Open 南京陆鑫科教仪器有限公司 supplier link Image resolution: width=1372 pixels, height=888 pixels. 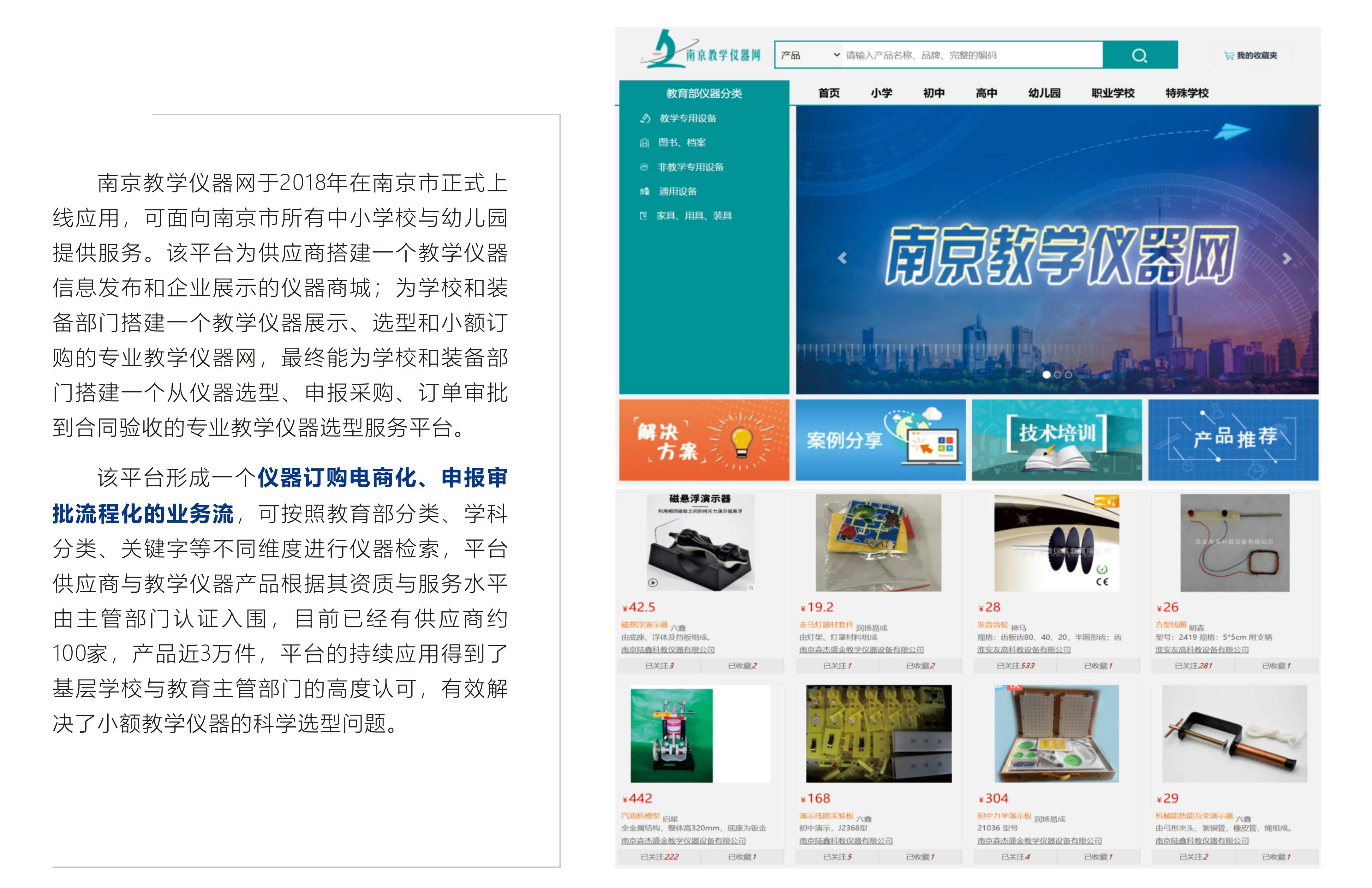(668, 650)
